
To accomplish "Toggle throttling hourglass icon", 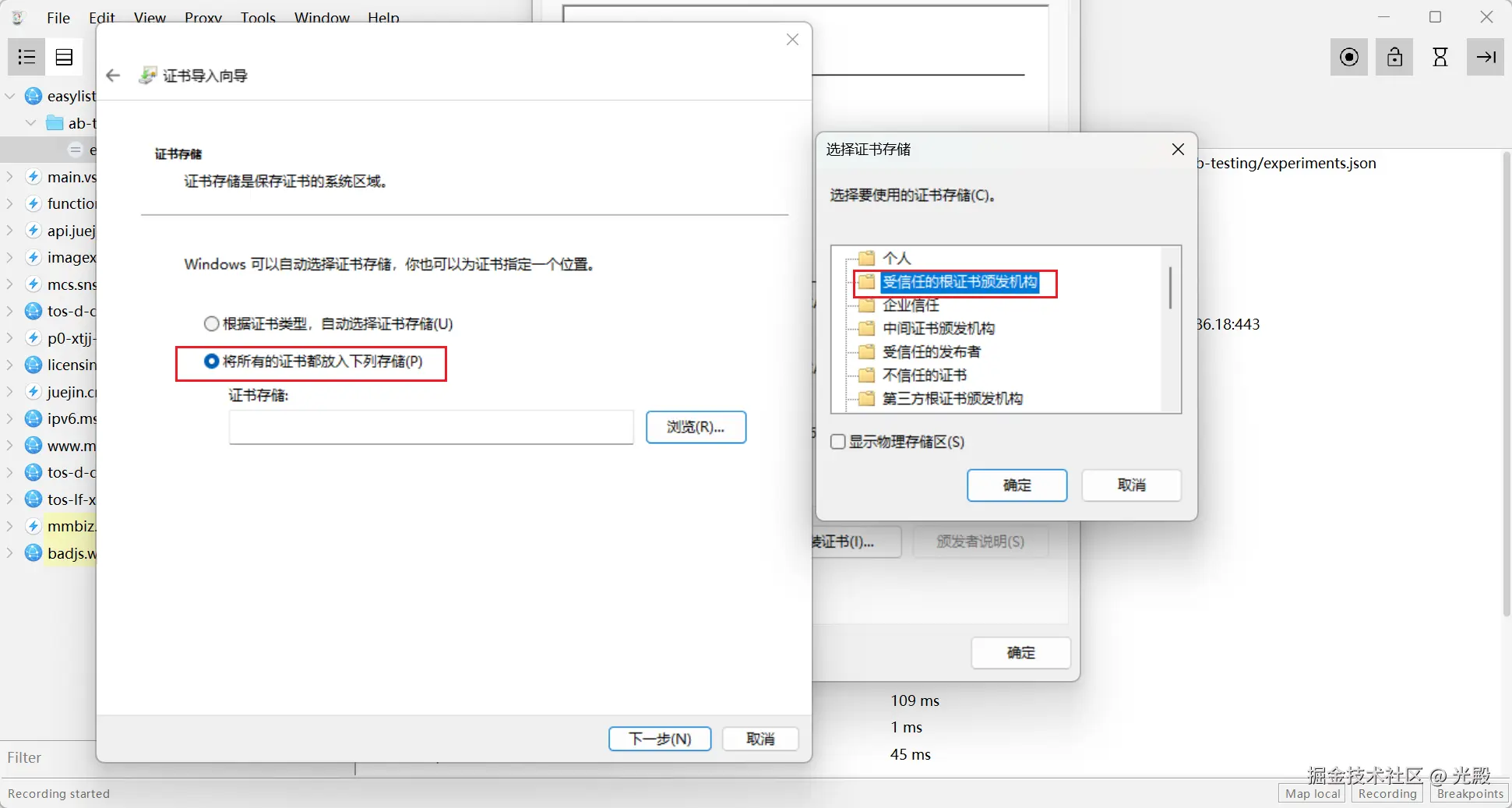I will [x=1440, y=57].
